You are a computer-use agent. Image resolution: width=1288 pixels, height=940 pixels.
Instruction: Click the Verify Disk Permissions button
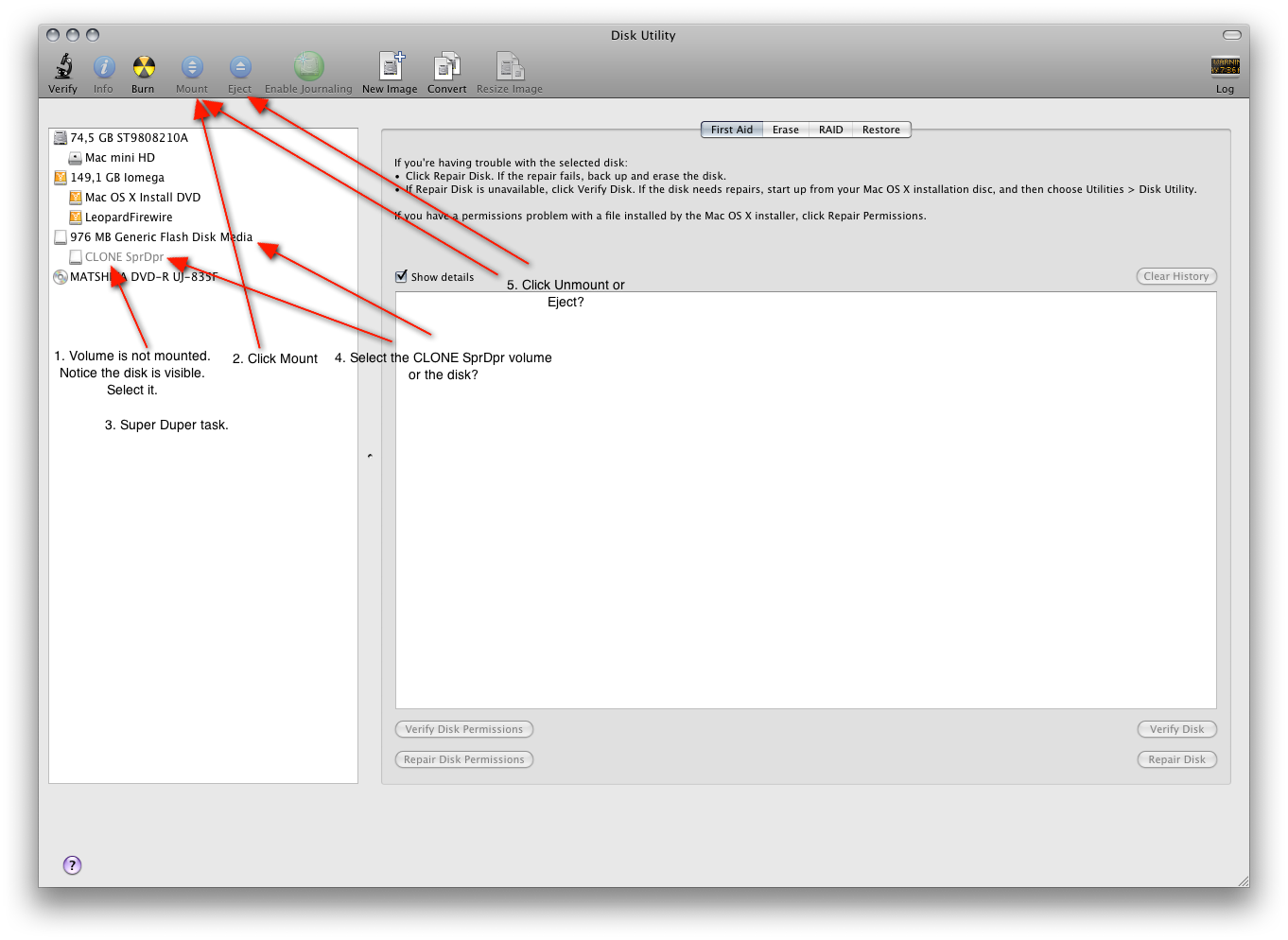(x=464, y=729)
